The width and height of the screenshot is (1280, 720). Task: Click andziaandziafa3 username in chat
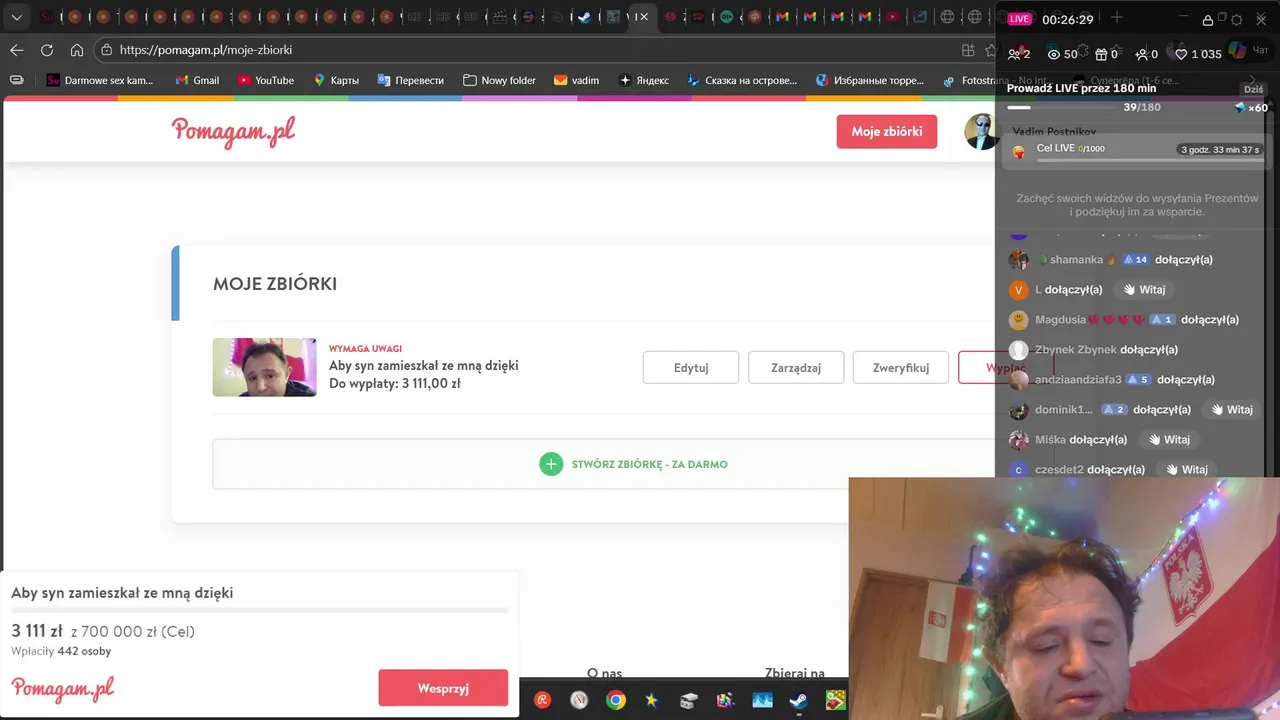click(1078, 380)
